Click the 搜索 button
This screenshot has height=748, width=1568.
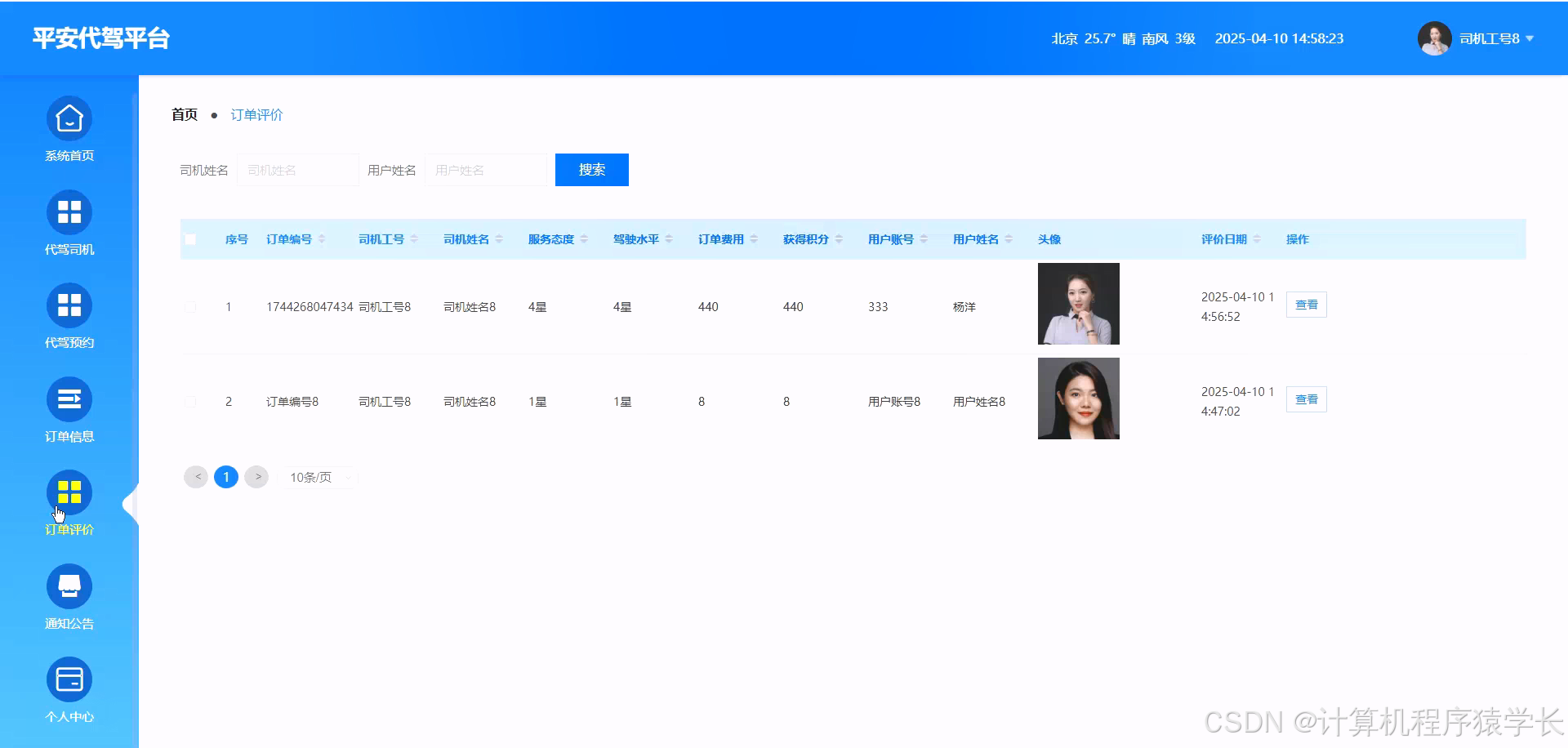pyautogui.click(x=592, y=170)
